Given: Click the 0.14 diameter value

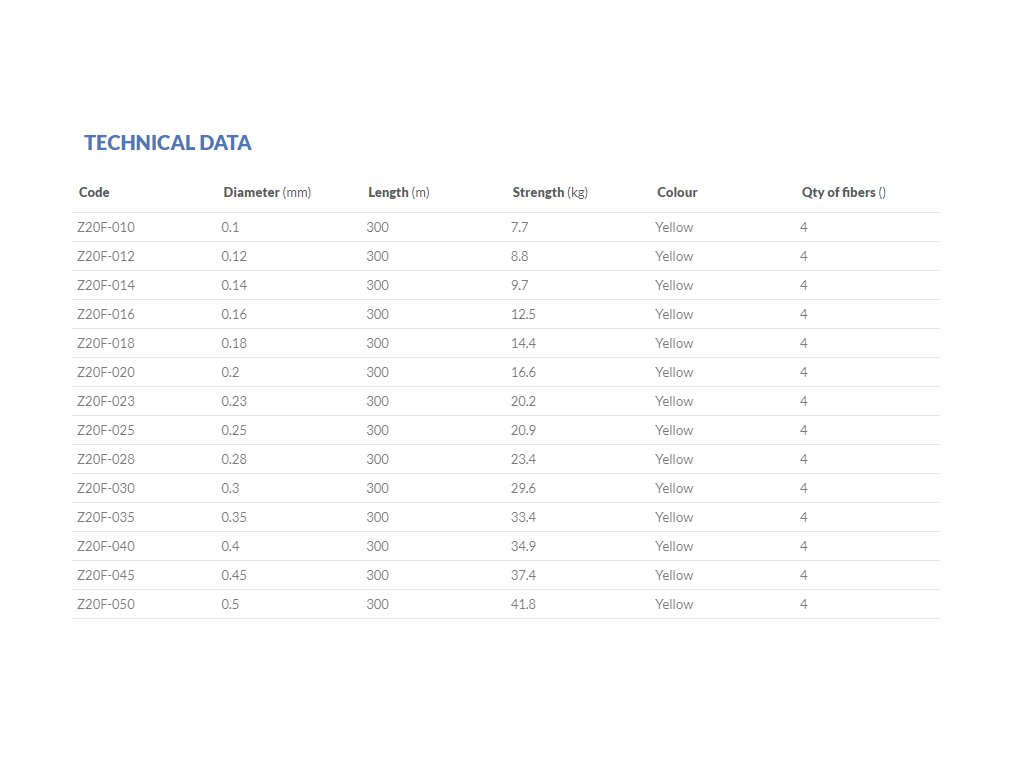Looking at the screenshot, I should 234,285.
